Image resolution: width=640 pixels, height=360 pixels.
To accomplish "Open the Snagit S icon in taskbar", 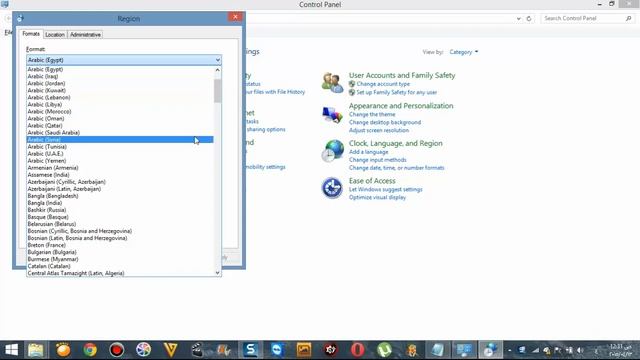I will (x=250, y=350).
